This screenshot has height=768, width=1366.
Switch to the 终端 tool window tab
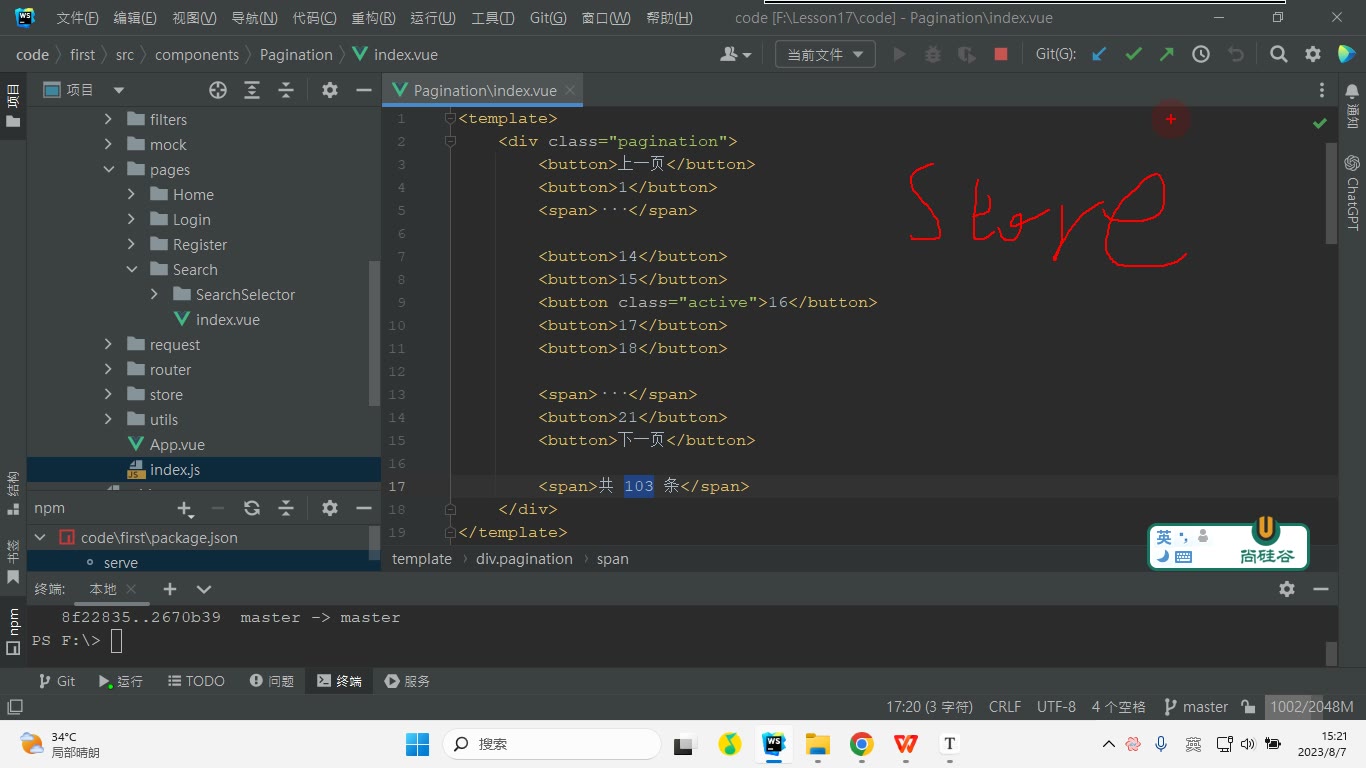(339, 681)
